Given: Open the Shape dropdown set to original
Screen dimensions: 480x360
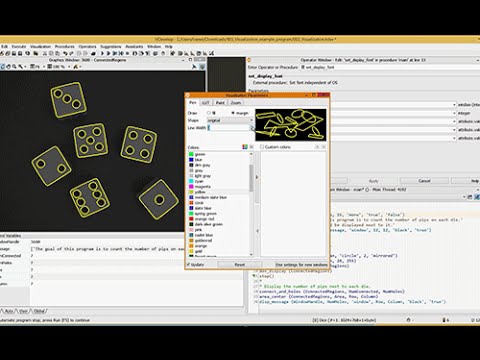Looking at the screenshot, I should pos(230,120).
